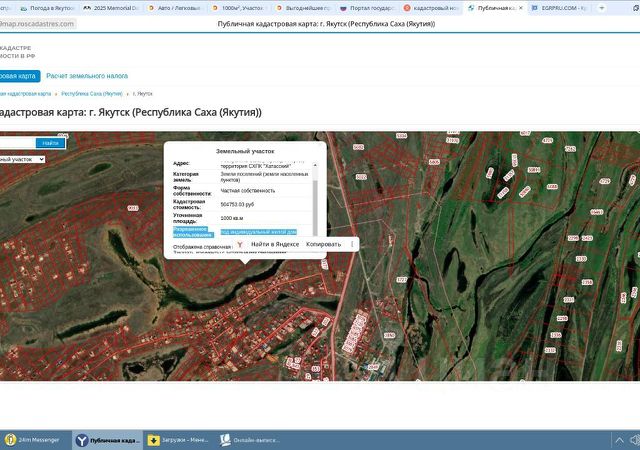Click the speaker volume icon in tray
Image resolution: width=640 pixels, height=450 pixels.
click(635, 440)
